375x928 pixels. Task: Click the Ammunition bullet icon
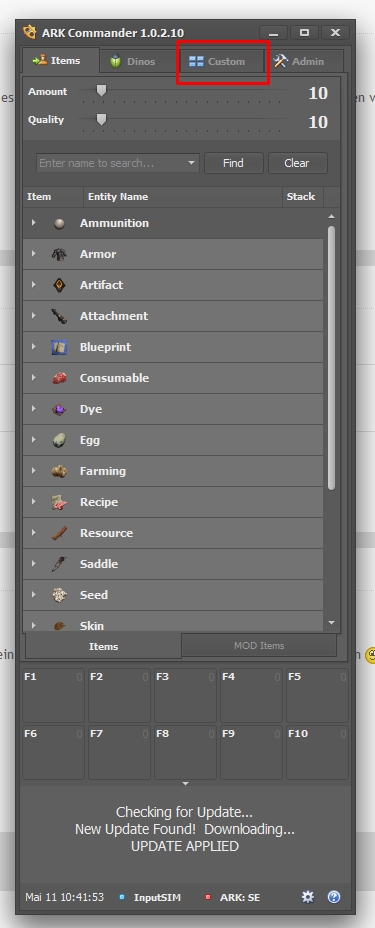click(x=59, y=224)
